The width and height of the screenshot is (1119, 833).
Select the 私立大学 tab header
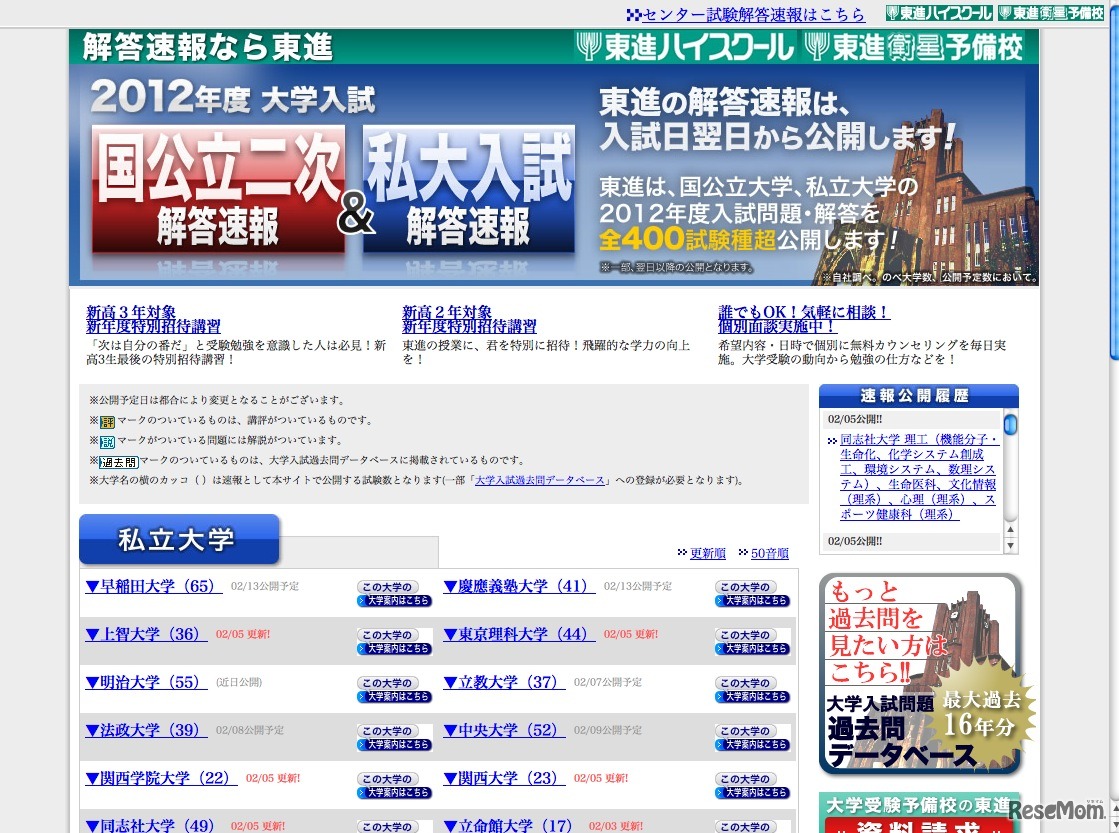pyautogui.click(x=178, y=540)
